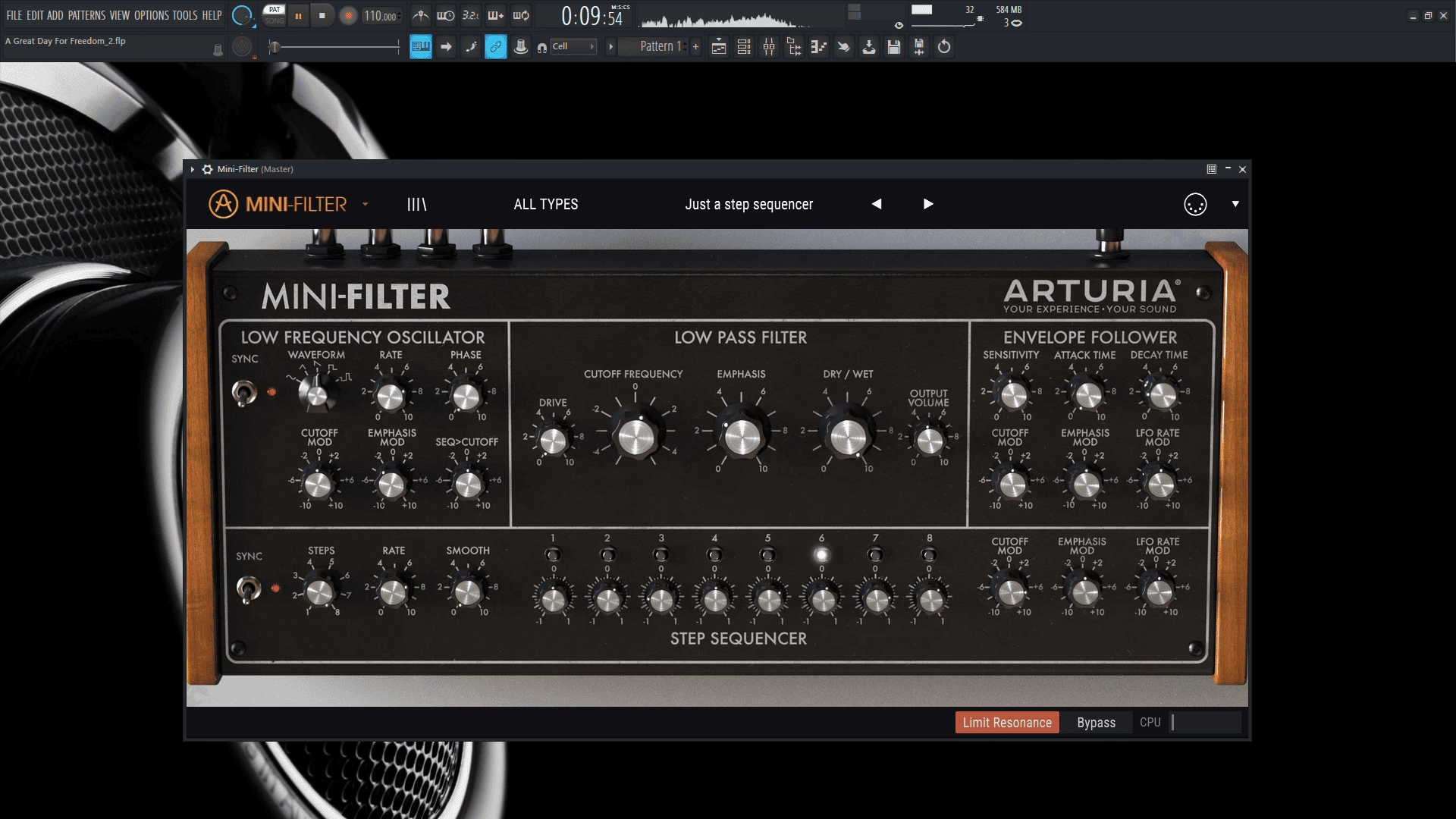Open the FILE menu
The image size is (1456, 819).
(x=14, y=15)
